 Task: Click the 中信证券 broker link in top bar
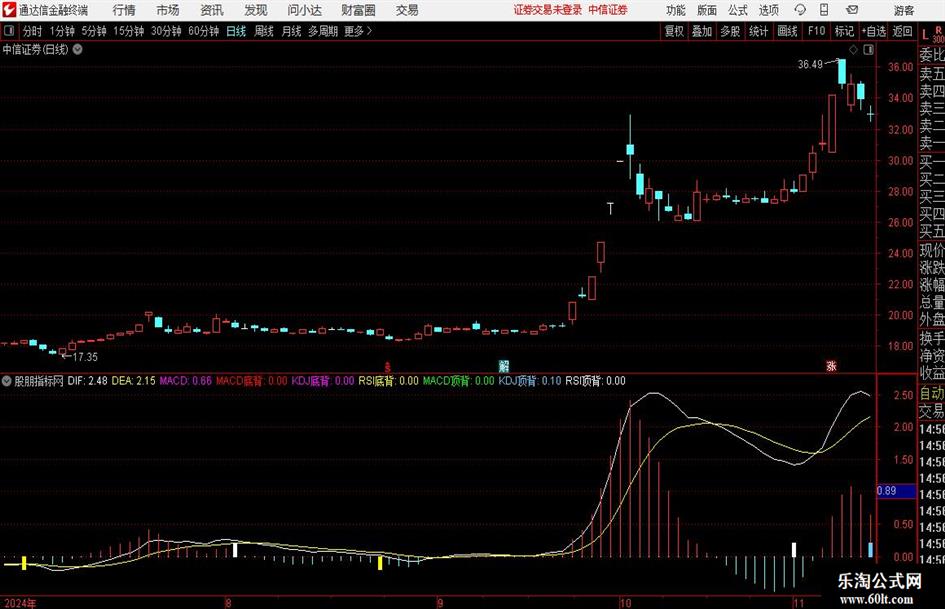tap(608, 10)
